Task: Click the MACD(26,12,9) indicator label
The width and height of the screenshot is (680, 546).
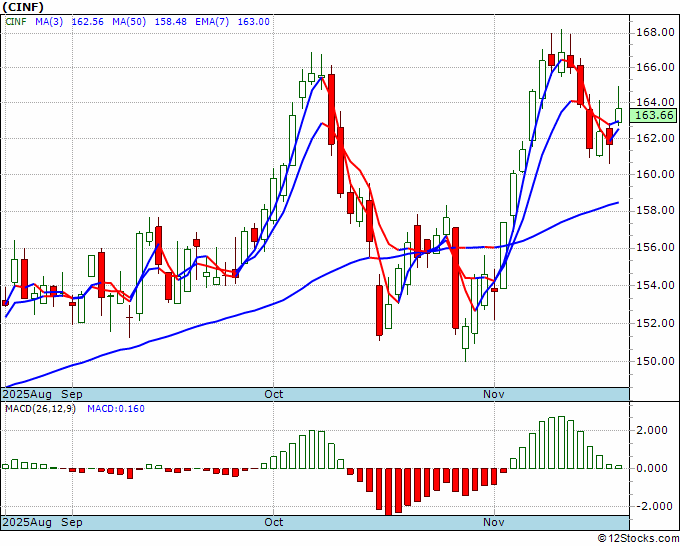Action: (x=40, y=409)
